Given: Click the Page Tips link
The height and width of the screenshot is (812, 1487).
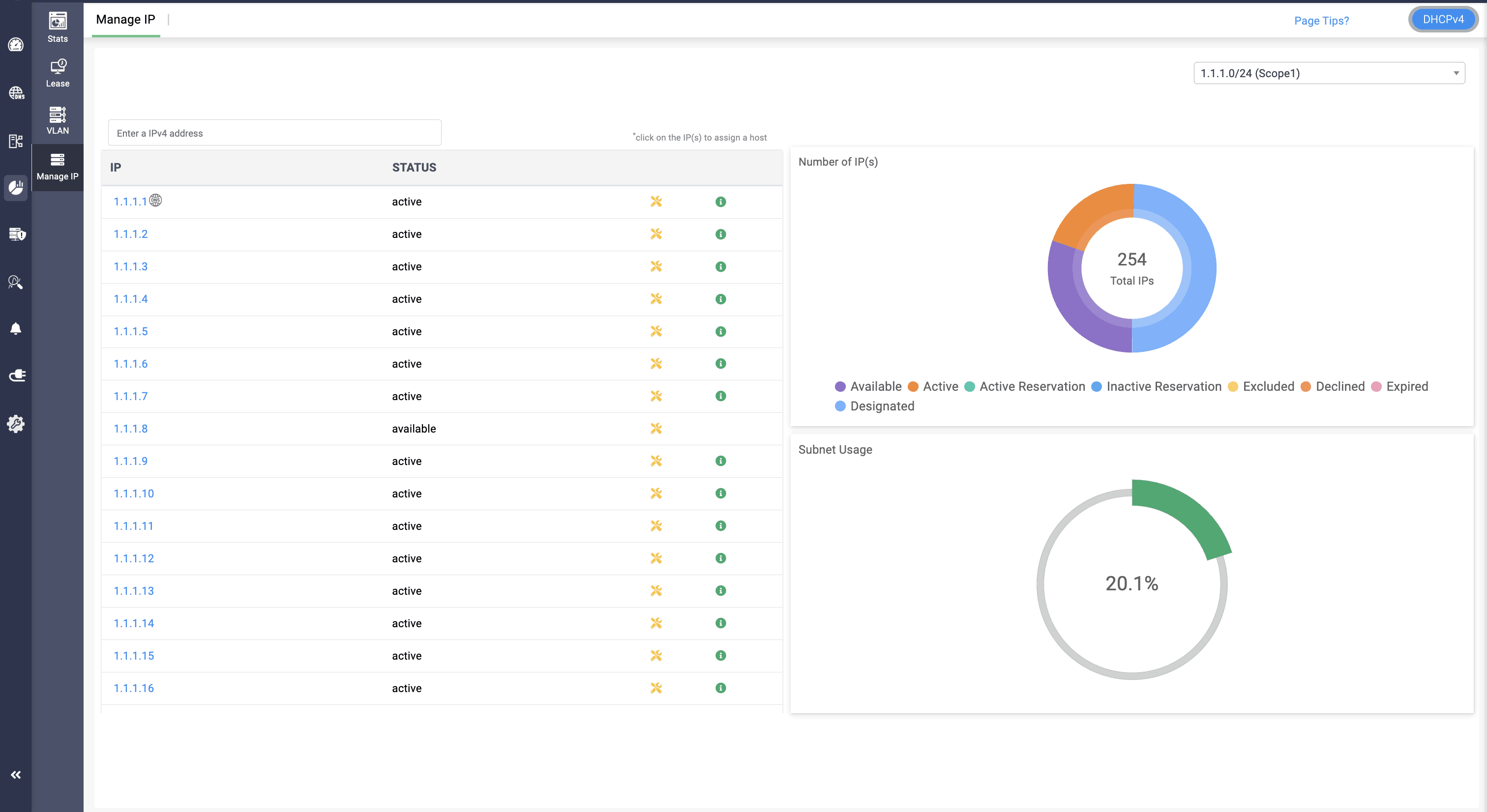Looking at the screenshot, I should tap(1322, 21).
